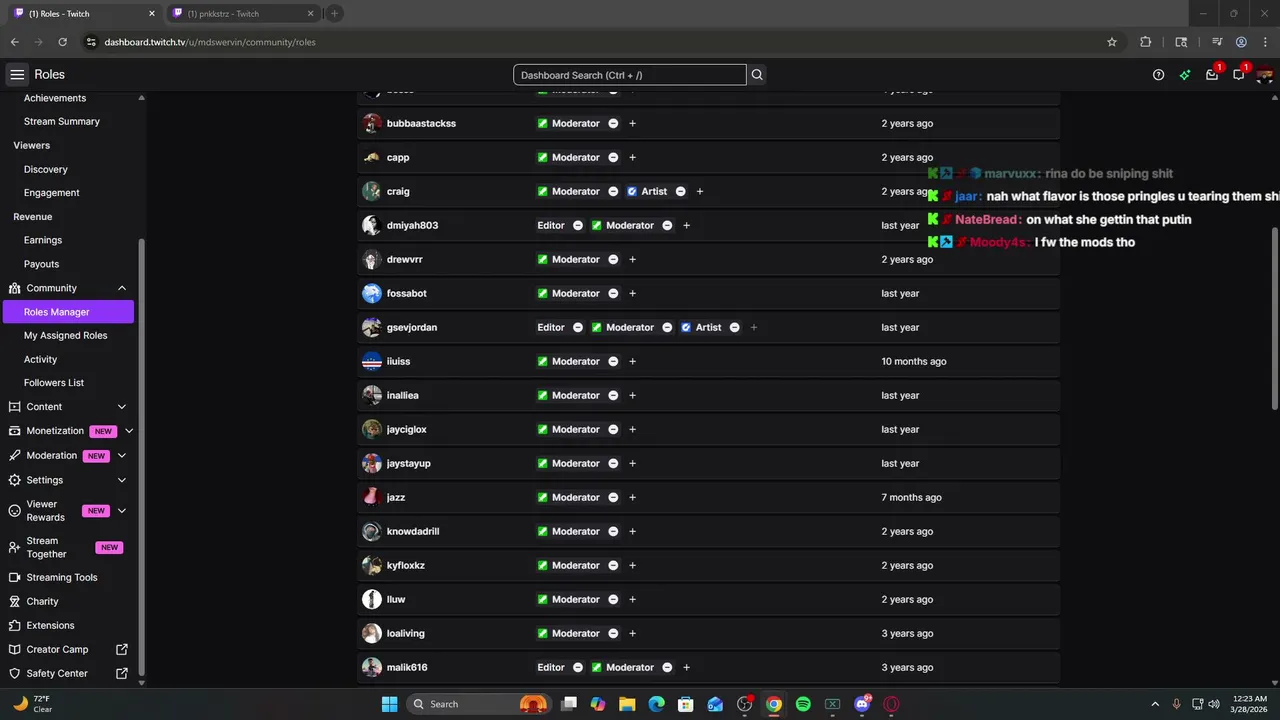Remove Editor role from dmiyah803
Screen dimensions: 1280x720
pos(577,225)
